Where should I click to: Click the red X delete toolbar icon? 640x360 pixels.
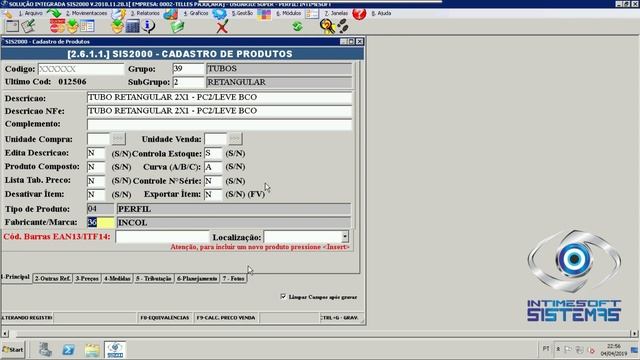pyautogui.click(x=222, y=27)
